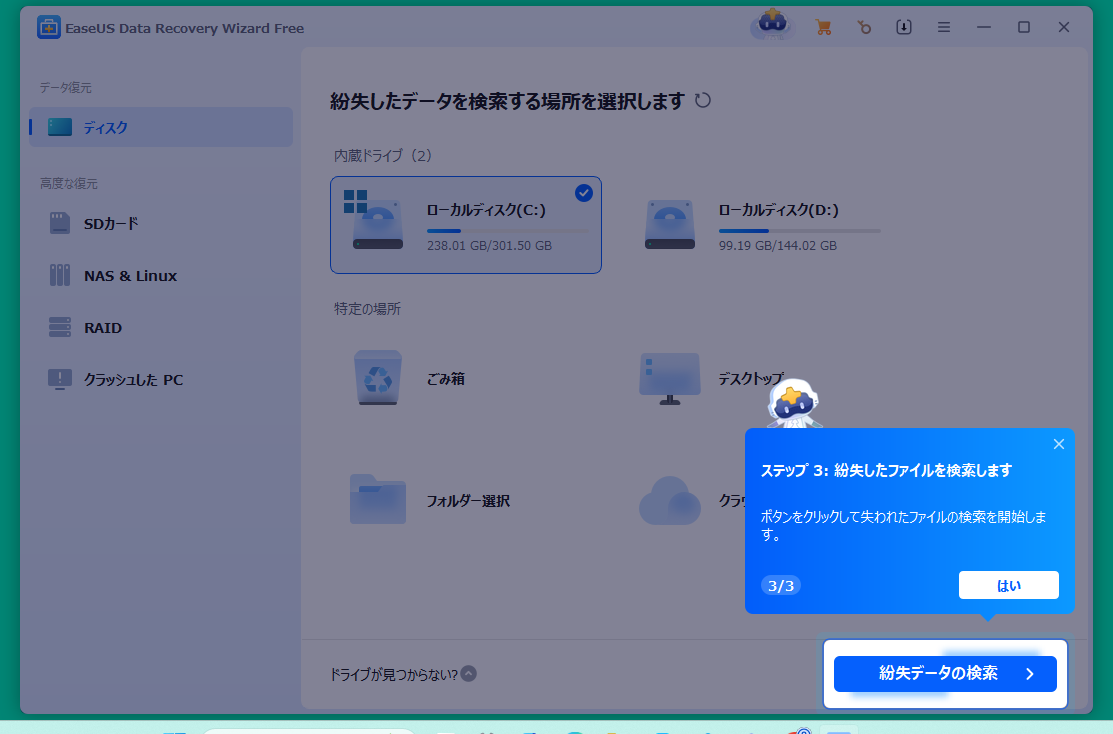Choose フォルダー選択 label
The height and width of the screenshot is (734, 1113).
(468, 501)
